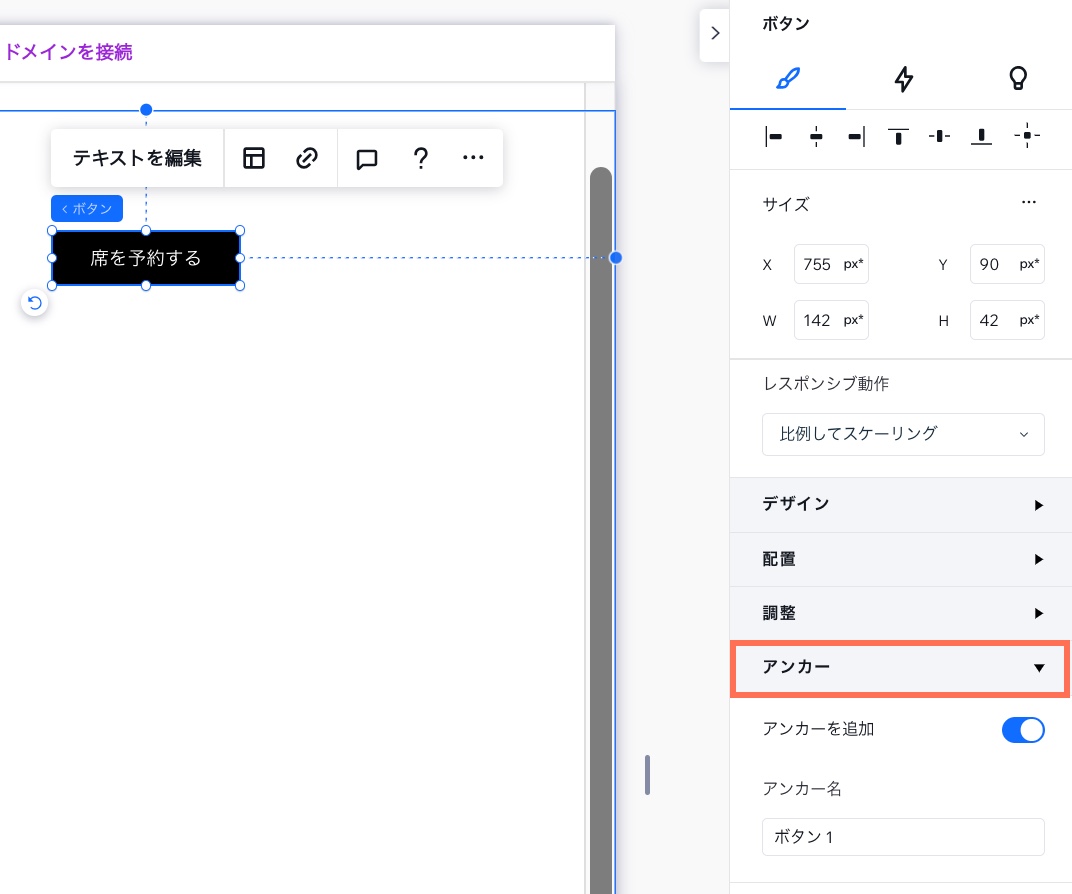1072x894 pixels.
Task: Align the button to the left edge
Action: pyautogui.click(x=773, y=136)
